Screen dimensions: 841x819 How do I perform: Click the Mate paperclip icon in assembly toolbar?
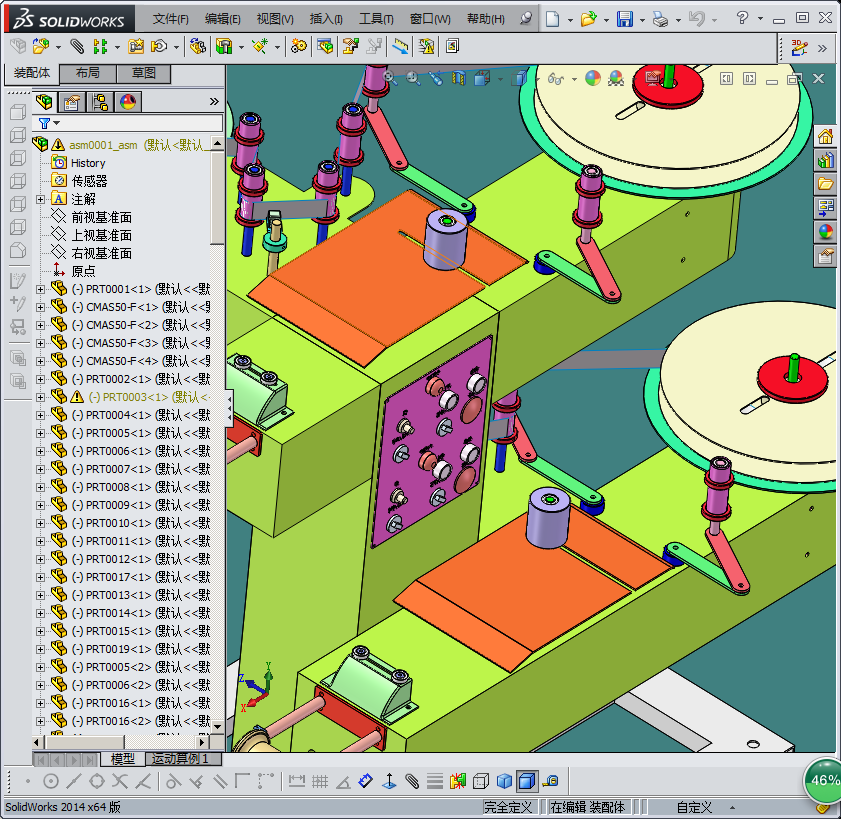point(77,47)
